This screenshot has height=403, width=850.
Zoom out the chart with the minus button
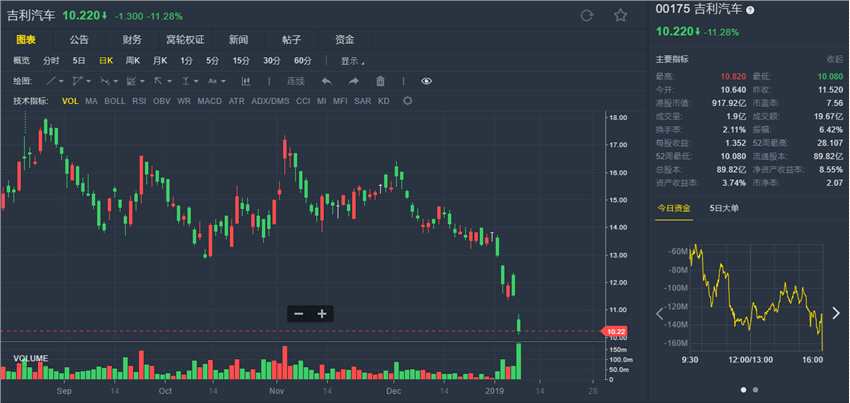coord(298,313)
